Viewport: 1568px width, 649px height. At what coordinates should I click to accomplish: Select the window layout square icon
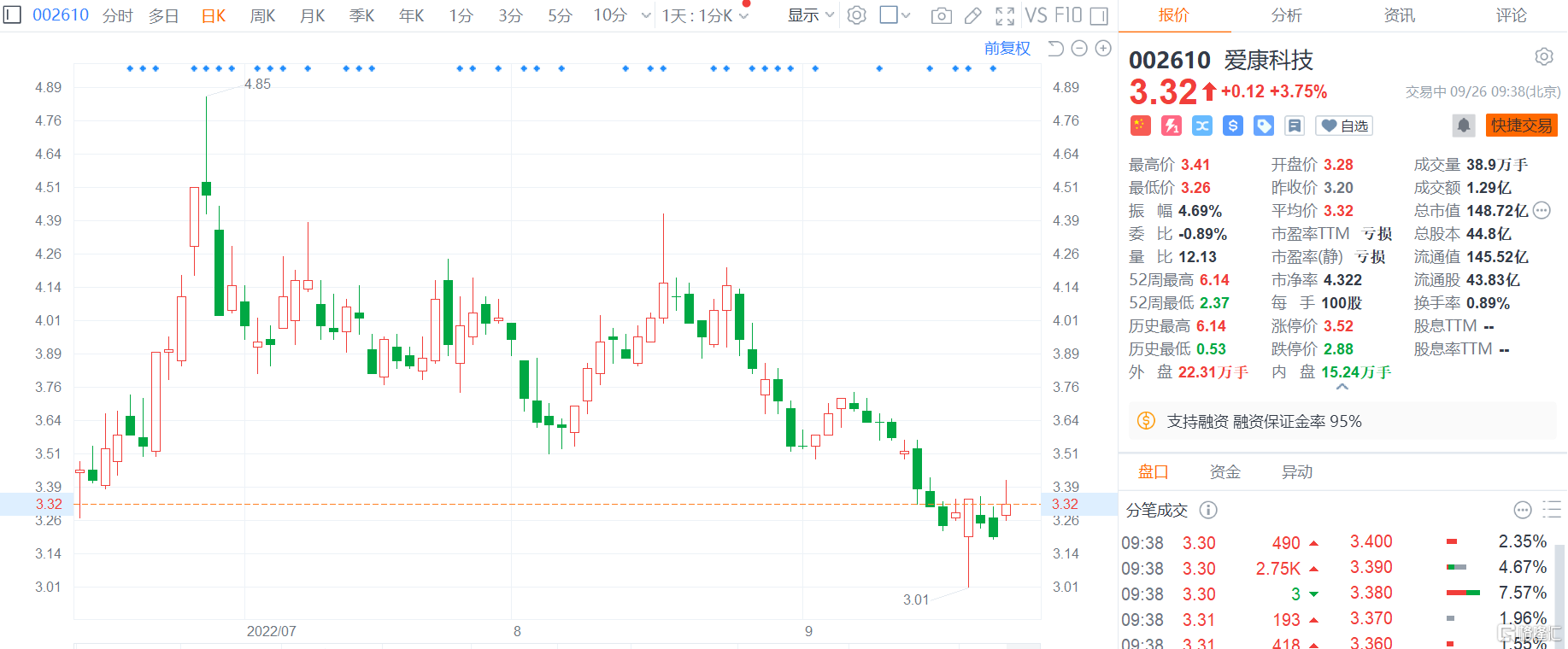tap(889, 15)
